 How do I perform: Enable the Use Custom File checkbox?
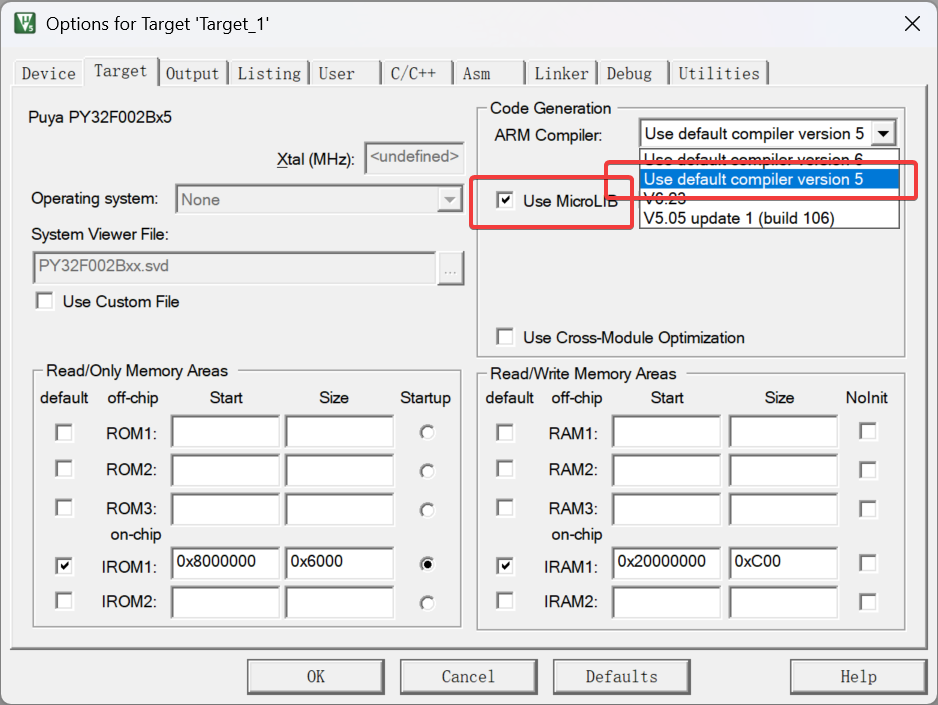pos(45,301)
